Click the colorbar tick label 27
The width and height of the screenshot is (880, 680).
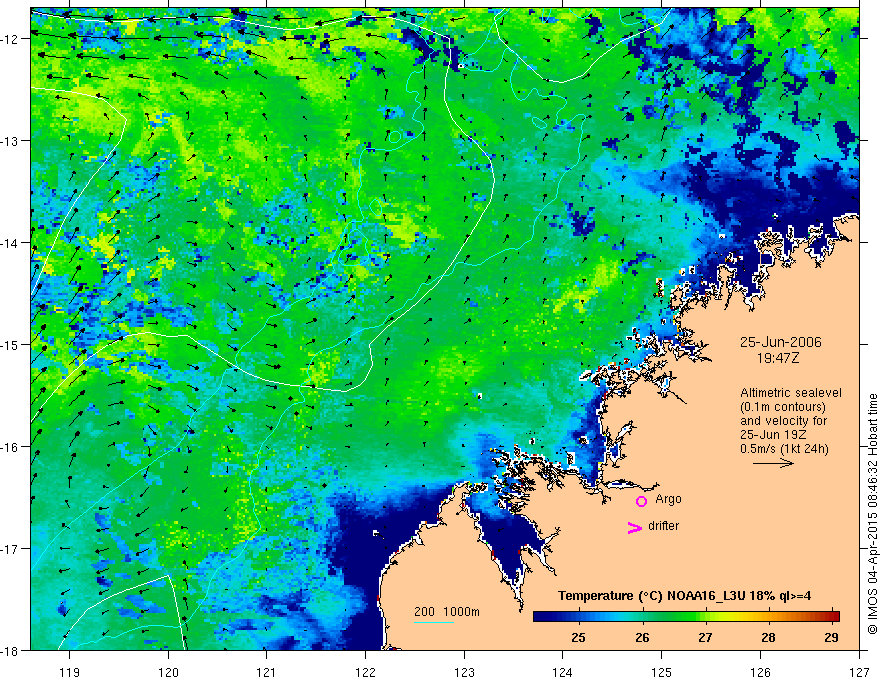click(x=705, y=637)
